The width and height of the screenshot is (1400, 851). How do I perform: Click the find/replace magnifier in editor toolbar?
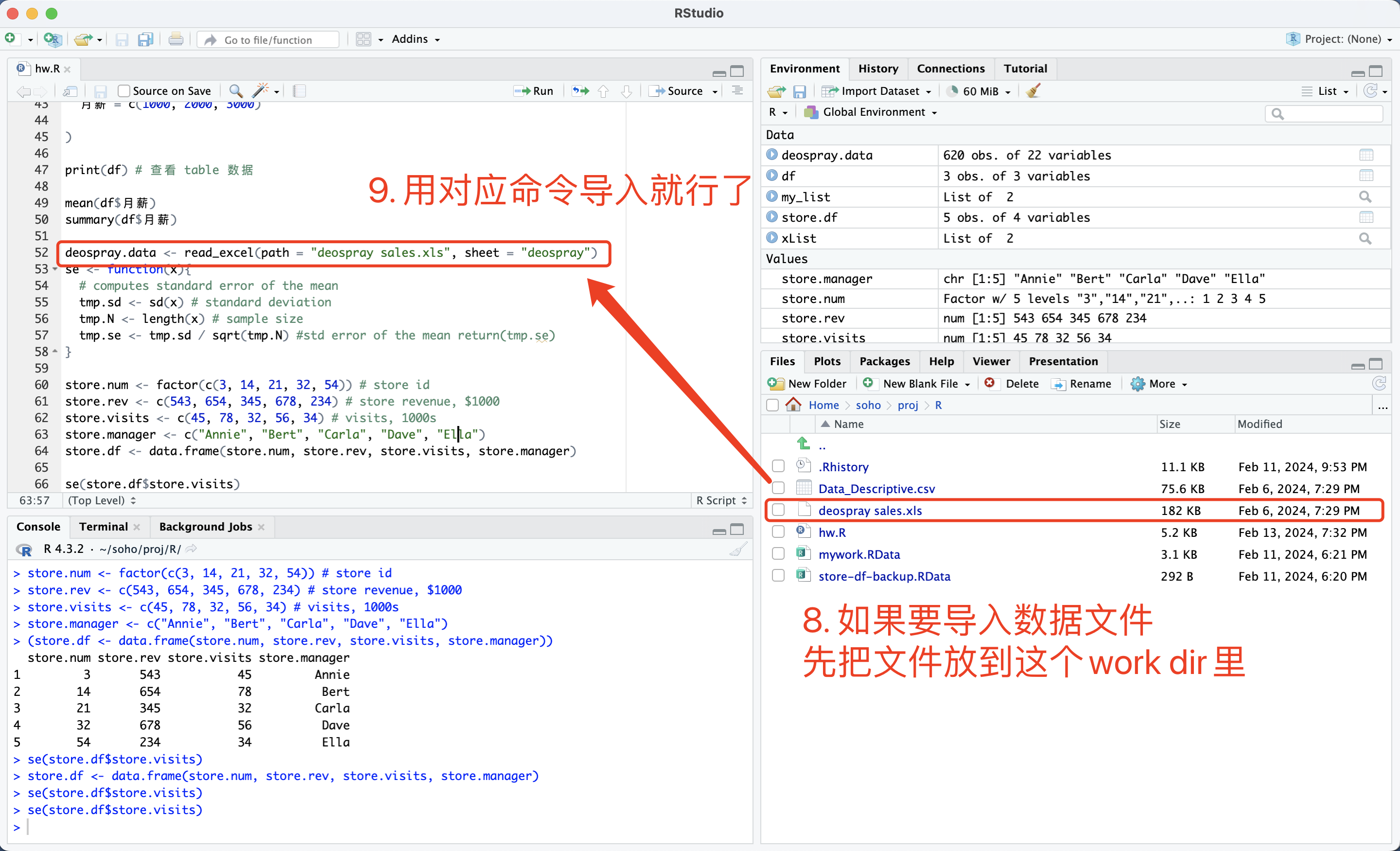235,91
